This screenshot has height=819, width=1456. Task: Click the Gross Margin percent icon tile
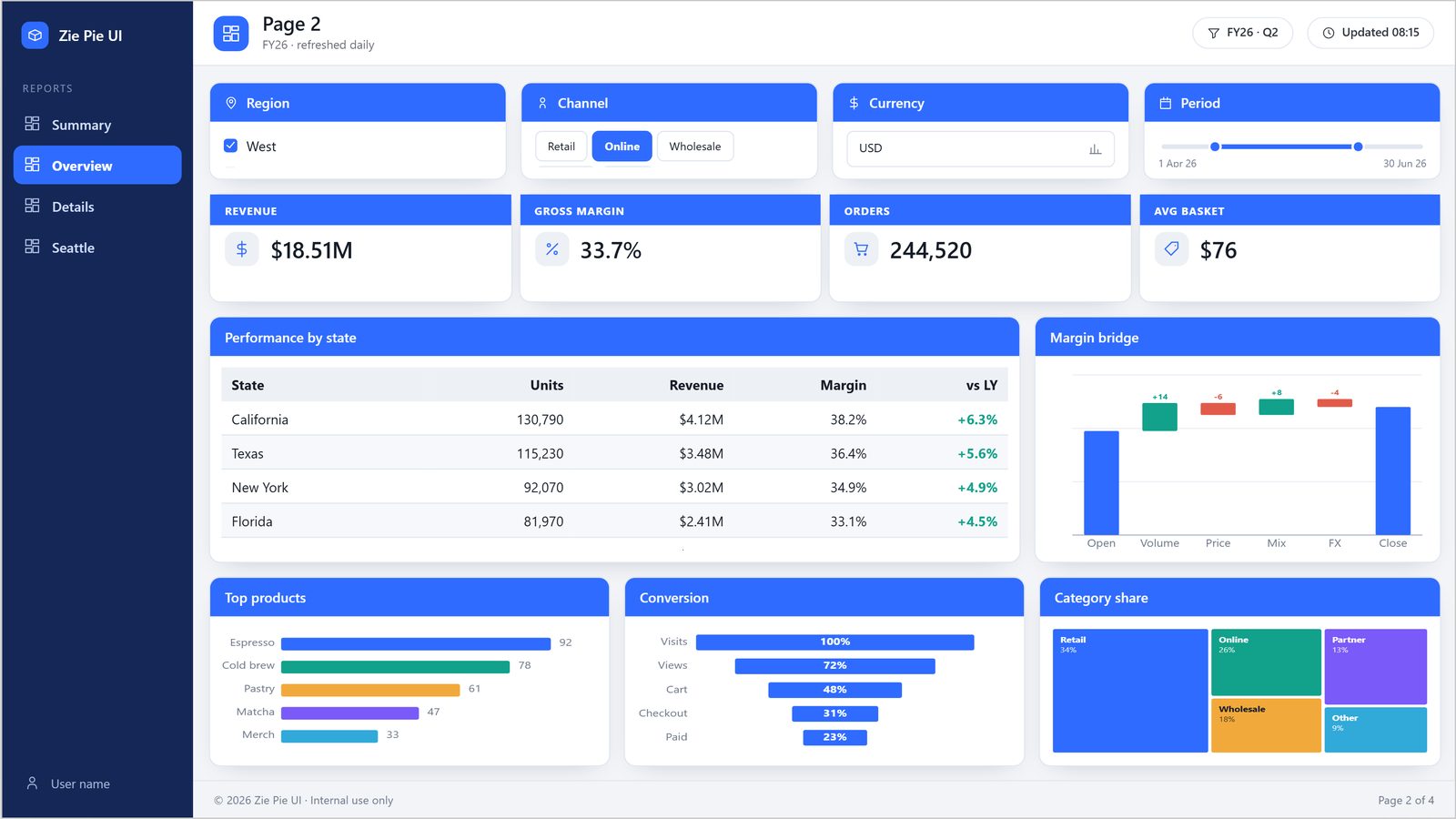[x=551, y=249]
